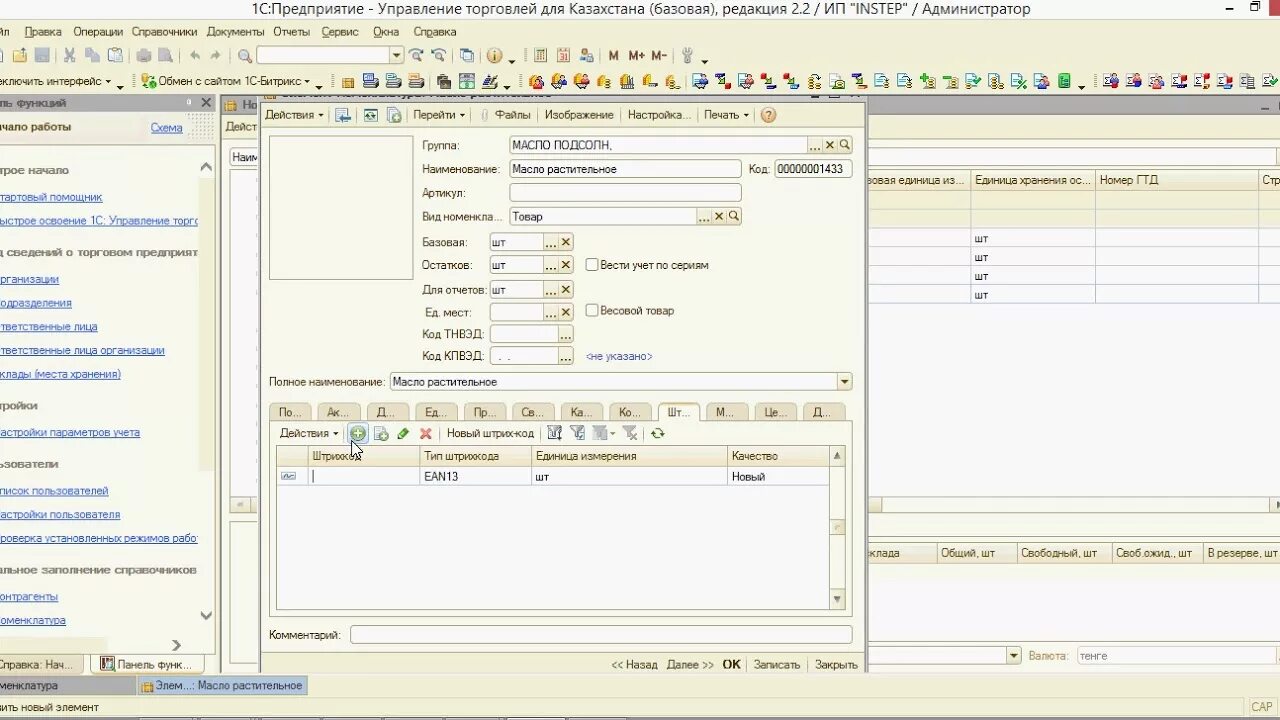Click the M- memory button in toolbar
1280x720 pixels.
(659, 56)
